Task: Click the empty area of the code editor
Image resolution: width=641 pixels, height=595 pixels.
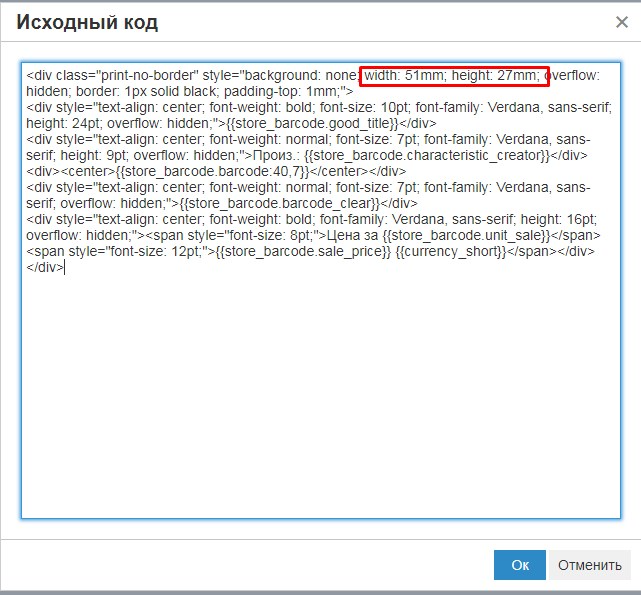Action: pyautogui.click(x=320, y=400)
